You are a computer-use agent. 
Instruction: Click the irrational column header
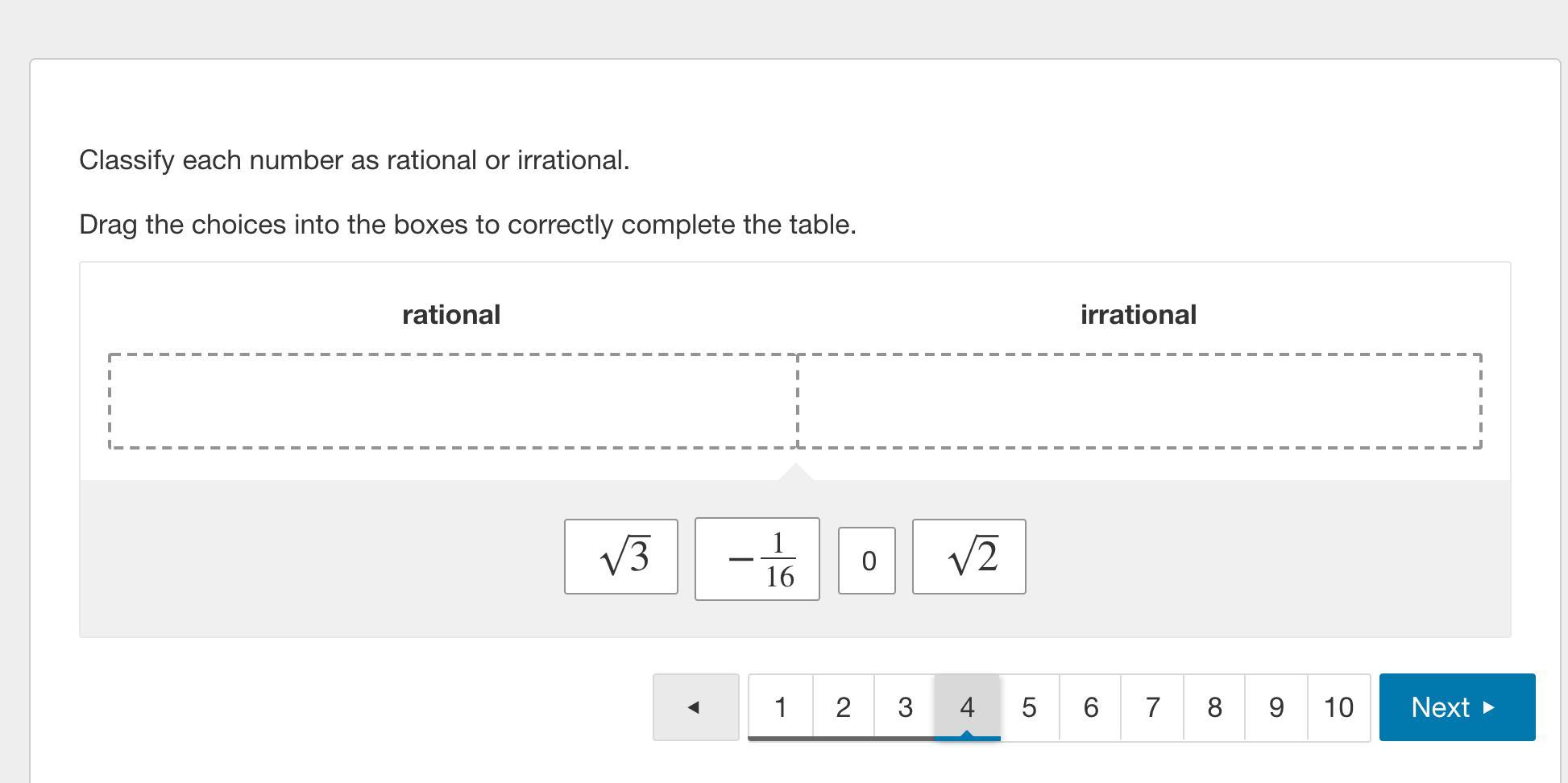(1138, 314)
